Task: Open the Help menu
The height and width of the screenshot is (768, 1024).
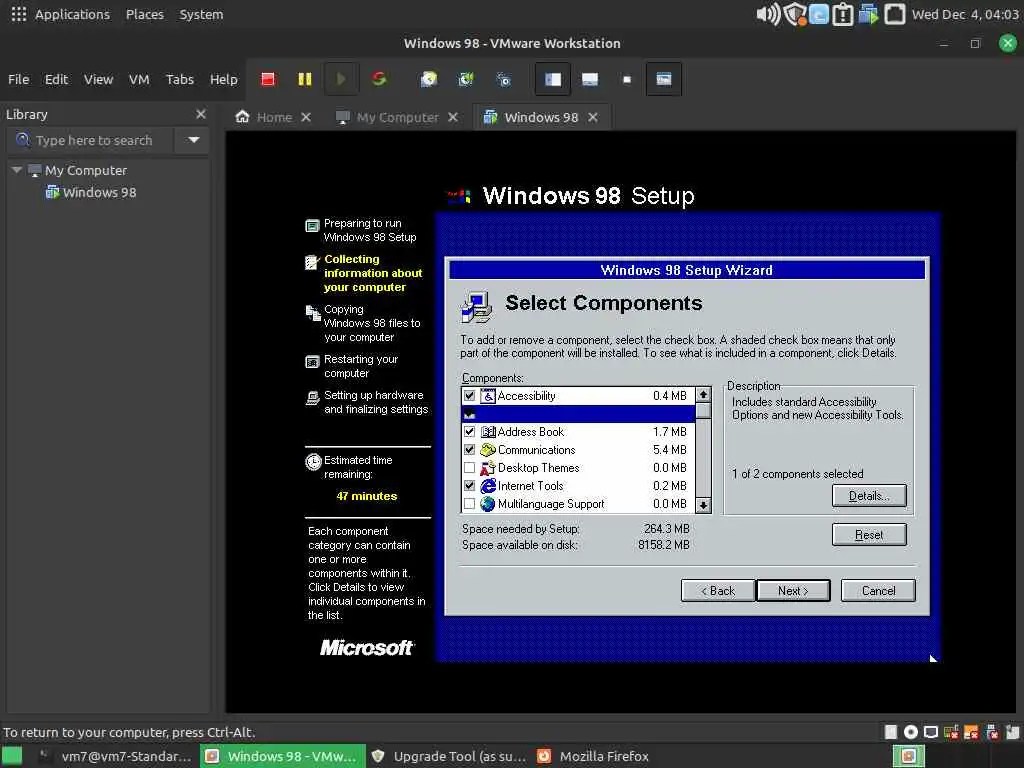Action: tap(223, 79)
